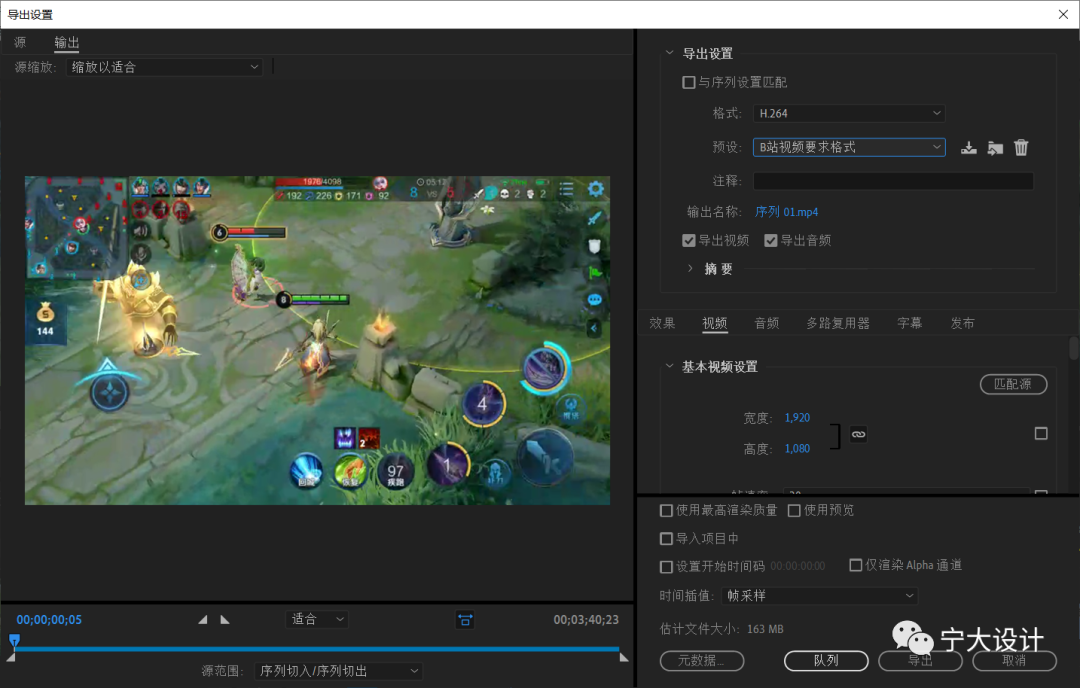This screenshot has width=1080, height=688.
Task: Click the duration timecode 00;03;40;23
Action: click(x=586, y=620)
